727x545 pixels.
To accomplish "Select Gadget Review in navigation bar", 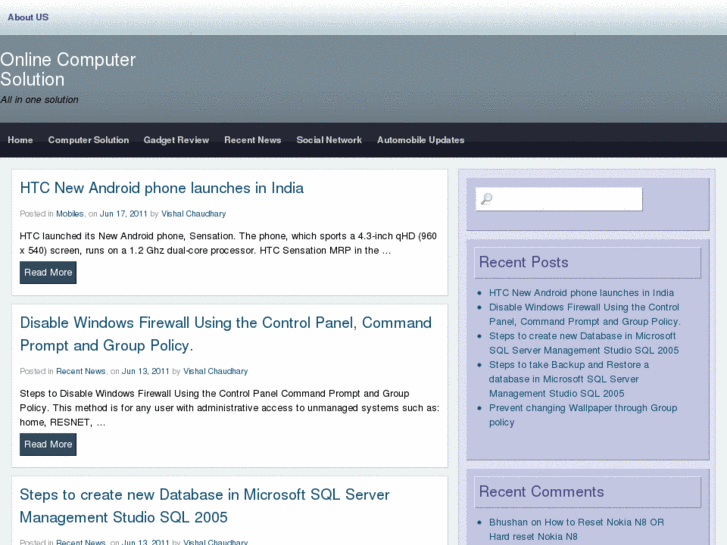I will [176, 140].
